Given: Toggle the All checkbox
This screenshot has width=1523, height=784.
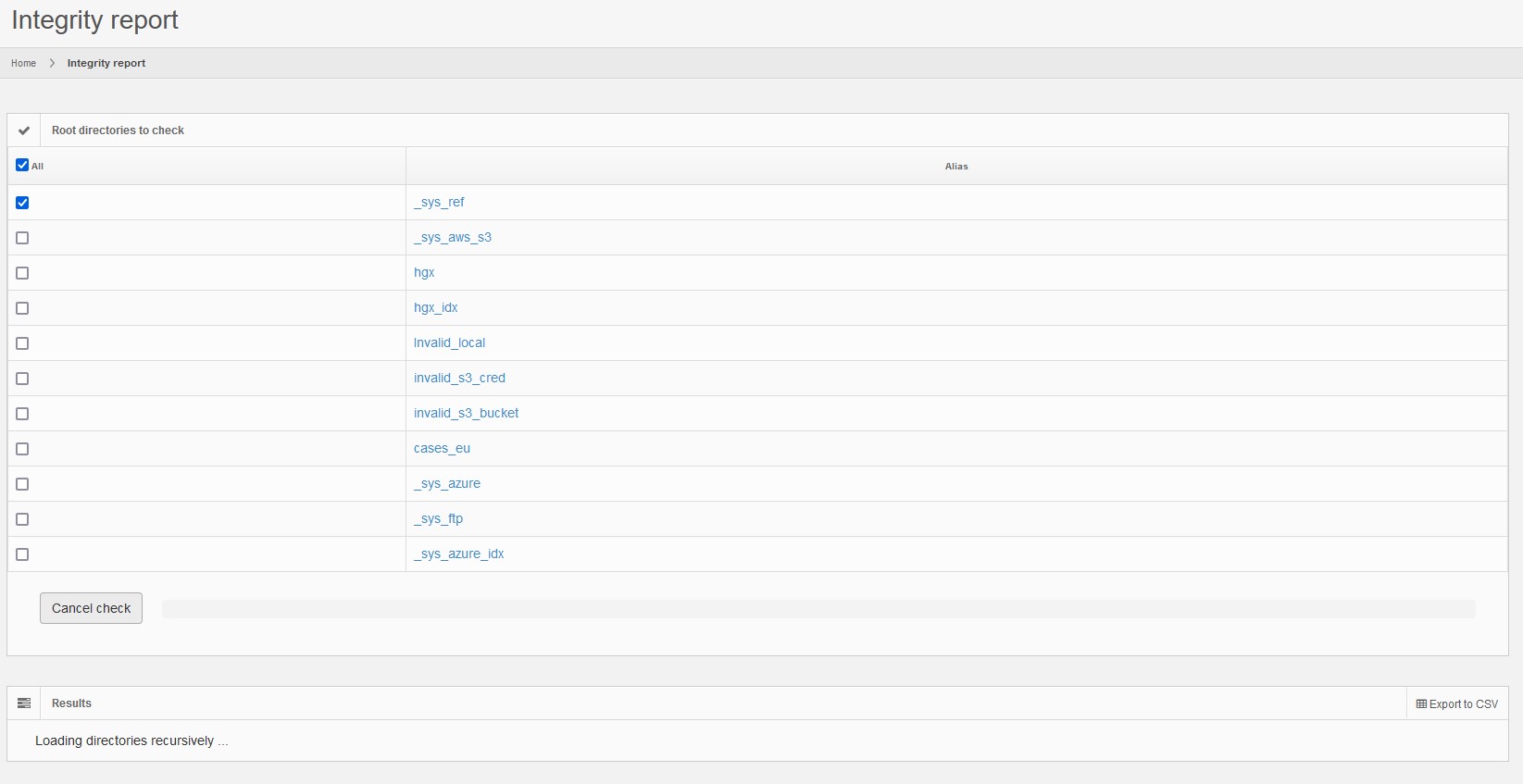Looking at the screenshot, I should (22, 166).
